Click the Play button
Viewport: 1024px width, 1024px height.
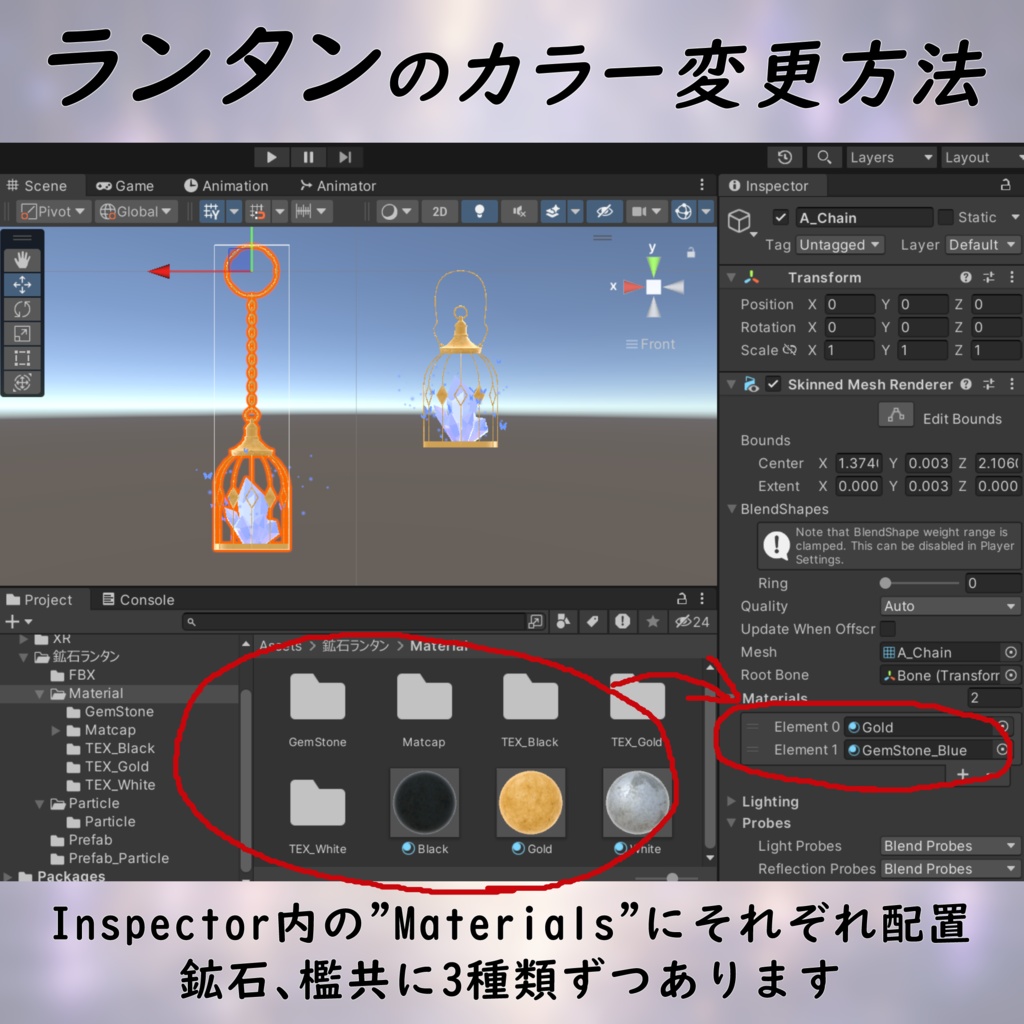271,157
